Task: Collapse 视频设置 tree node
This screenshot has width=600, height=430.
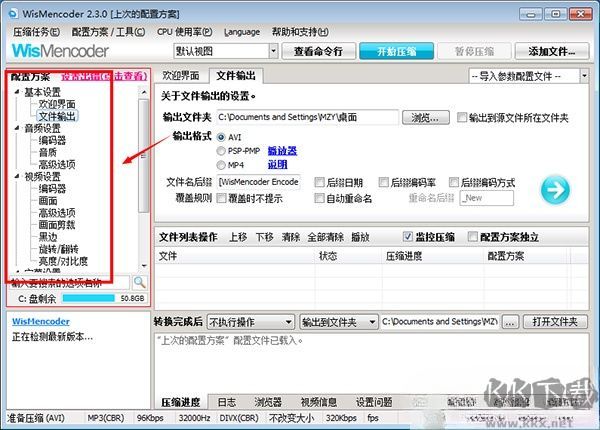Action: click(x=17, y=176)
